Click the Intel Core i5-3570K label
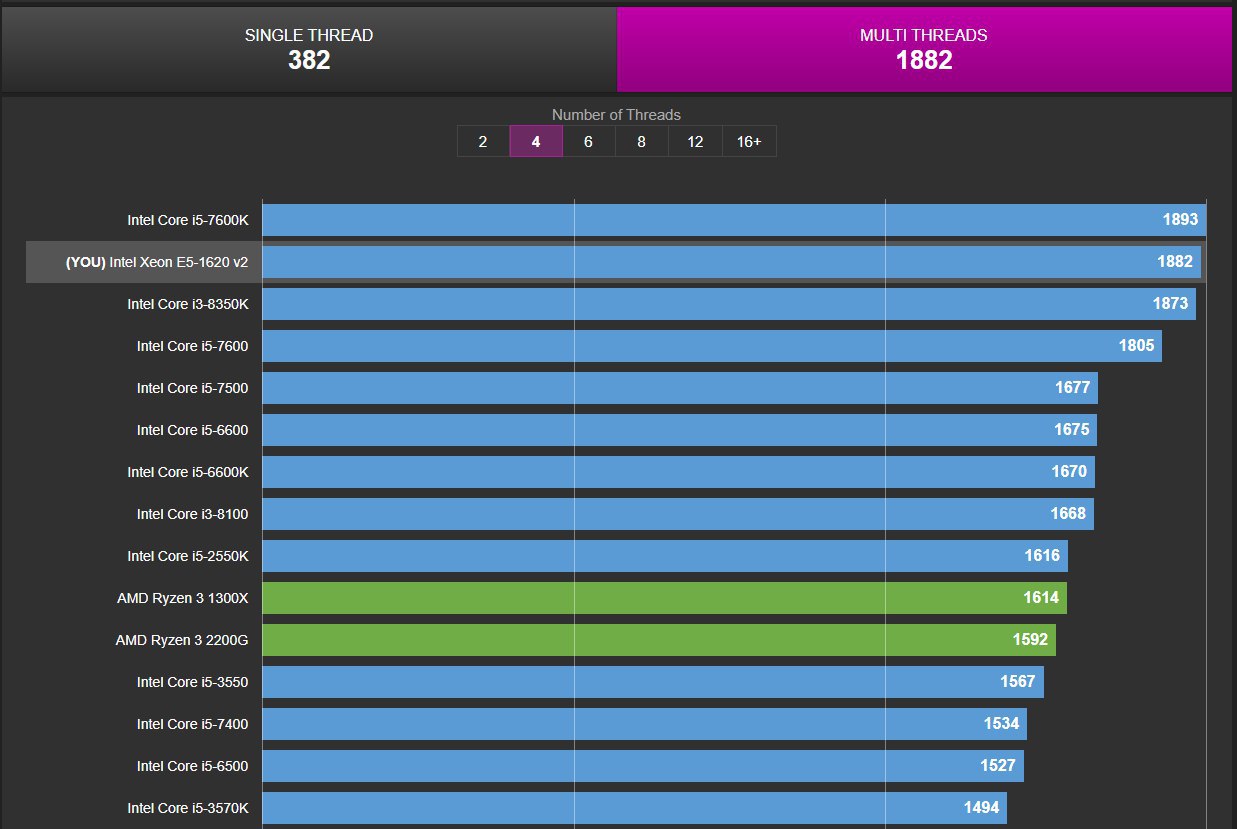The image size is (1237, 829). pyautogui.click(x=187, y=808)
